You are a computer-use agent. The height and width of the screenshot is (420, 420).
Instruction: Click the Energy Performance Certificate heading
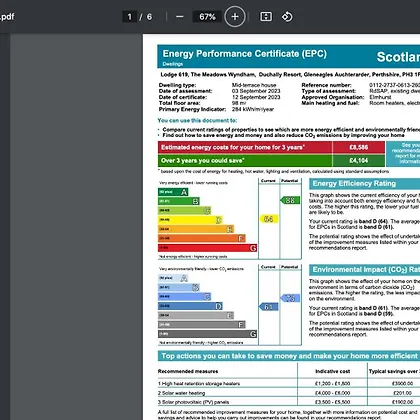point(244,54)
